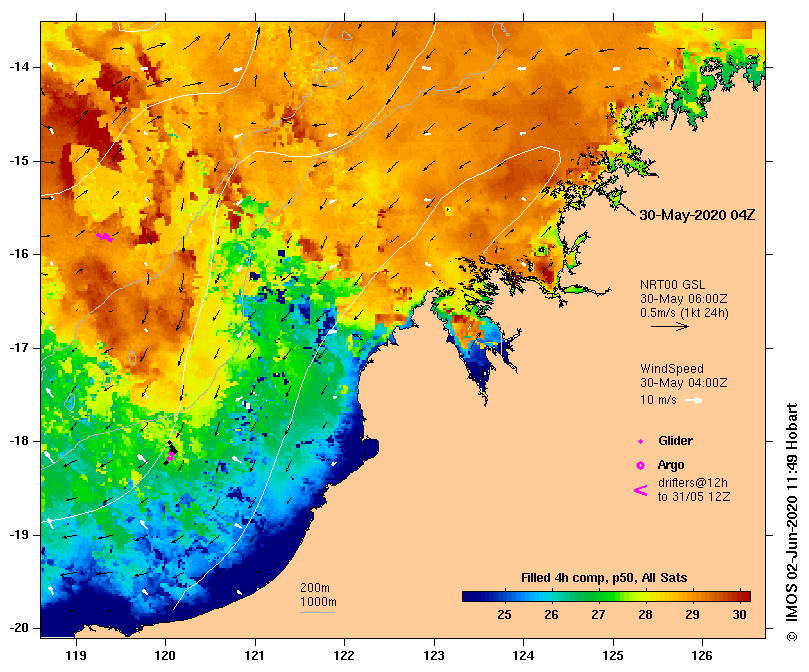Click the magenta Argo circle marker
The image size is (809, 672).
(640, 466)
